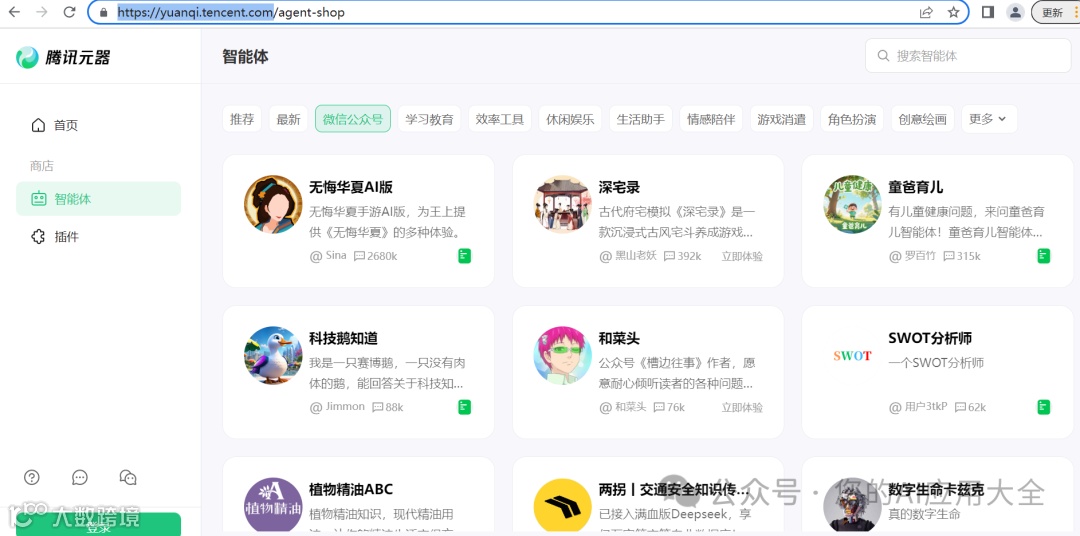Open the 深宅录 agent title
The height and width of the screenshot is (536, 1080).
[x=619, y=187]
